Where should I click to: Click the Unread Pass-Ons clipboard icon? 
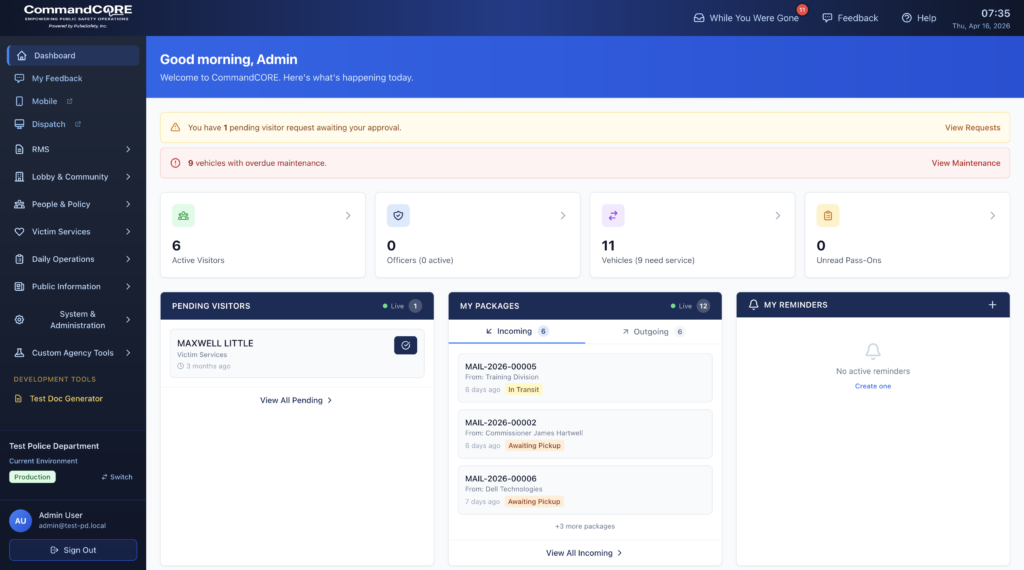pyautogui.click(x=827, y=215)
